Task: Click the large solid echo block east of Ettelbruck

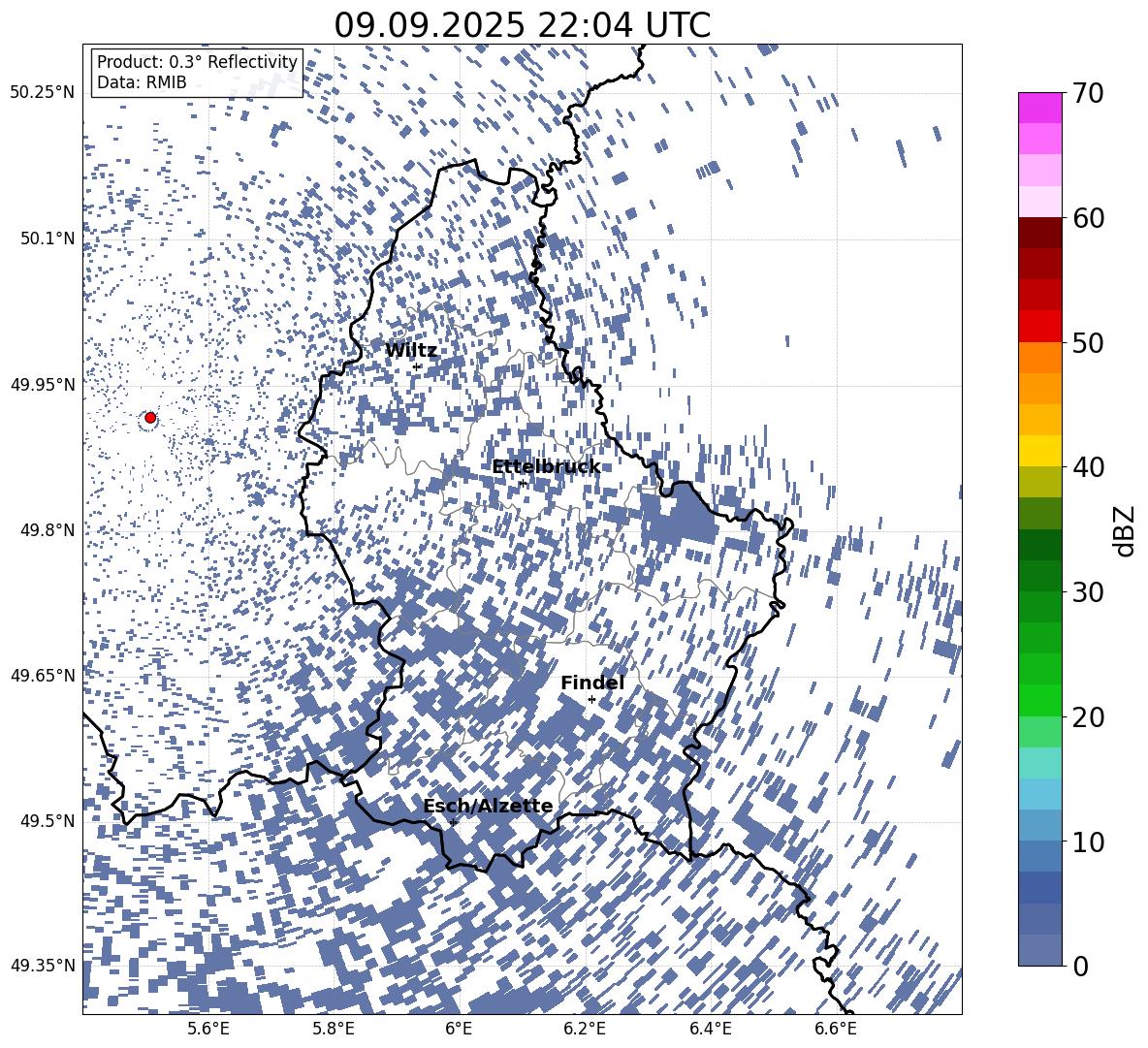Action: (680, 515)
